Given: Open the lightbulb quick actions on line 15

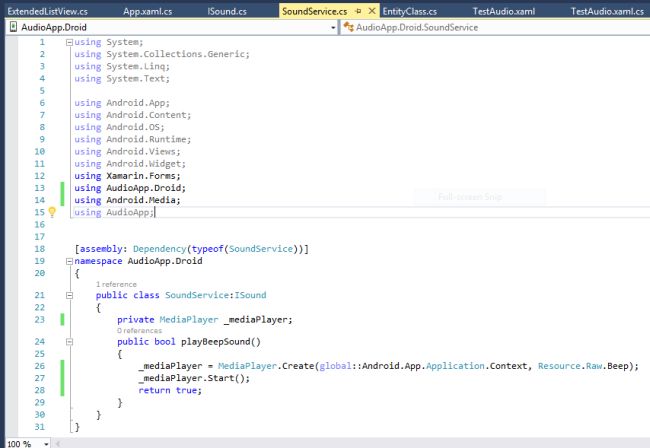Looking at the screenshot, I should coord(52,212).
